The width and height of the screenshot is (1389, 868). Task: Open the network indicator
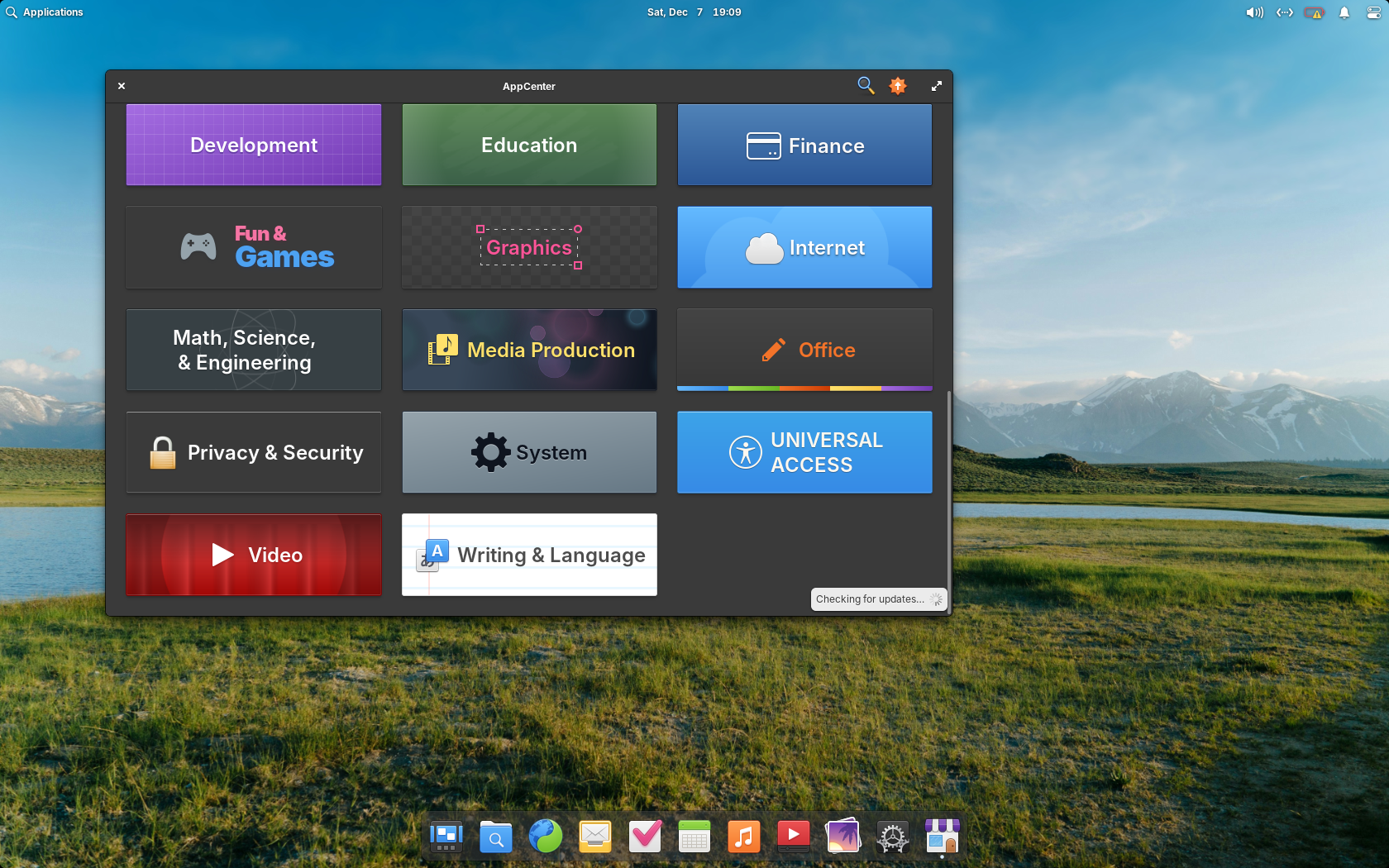(1284, 12)
